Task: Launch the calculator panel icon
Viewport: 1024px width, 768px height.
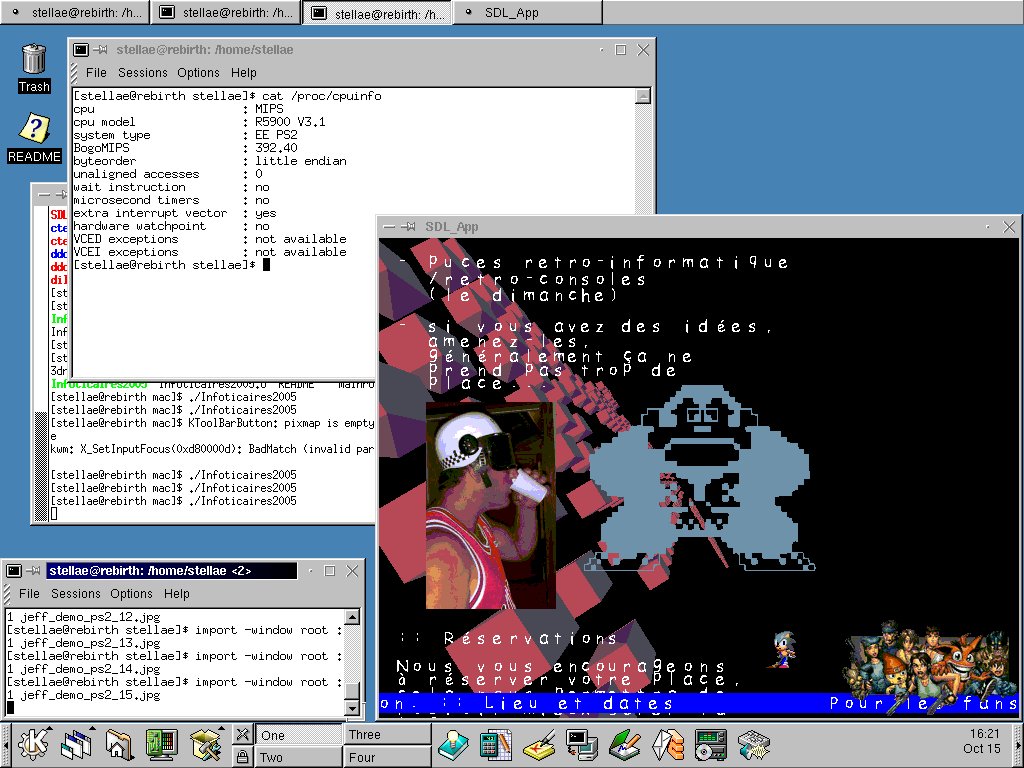Action: pyautogui.click(x=496, y=744)
